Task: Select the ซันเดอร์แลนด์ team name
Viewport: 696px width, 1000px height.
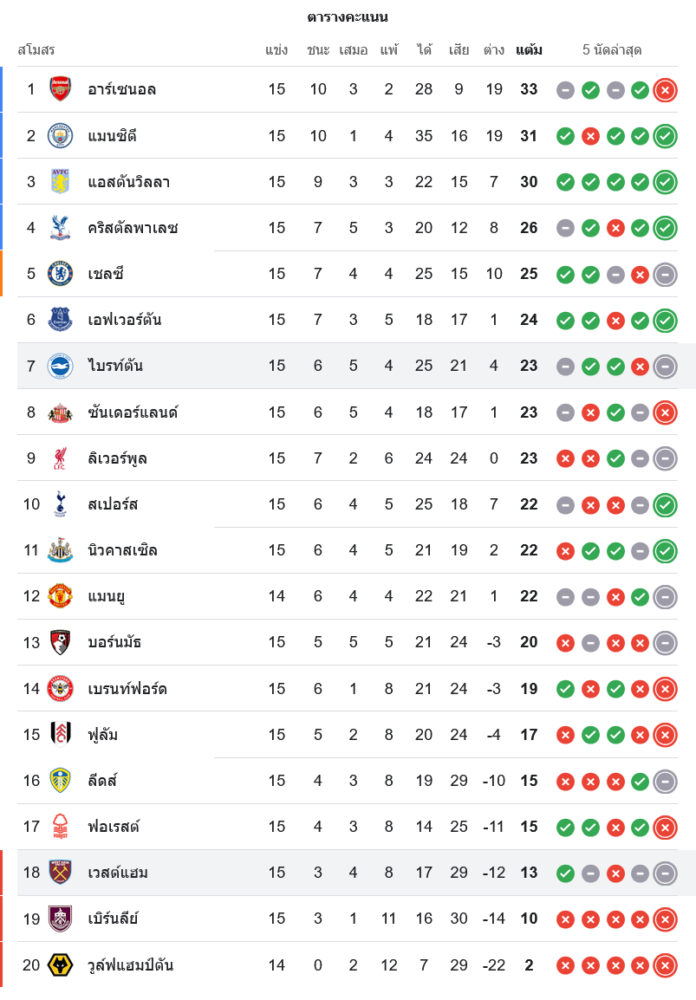Action: (x=132, y=412)
